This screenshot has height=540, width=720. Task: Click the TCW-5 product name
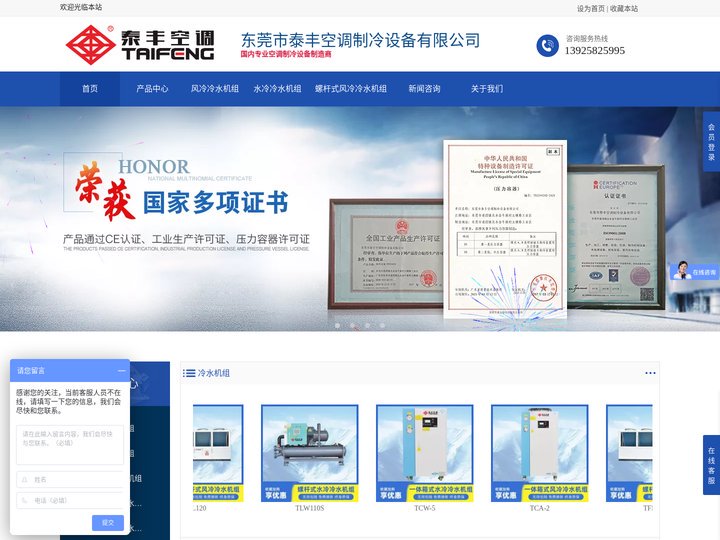[425, 508]
